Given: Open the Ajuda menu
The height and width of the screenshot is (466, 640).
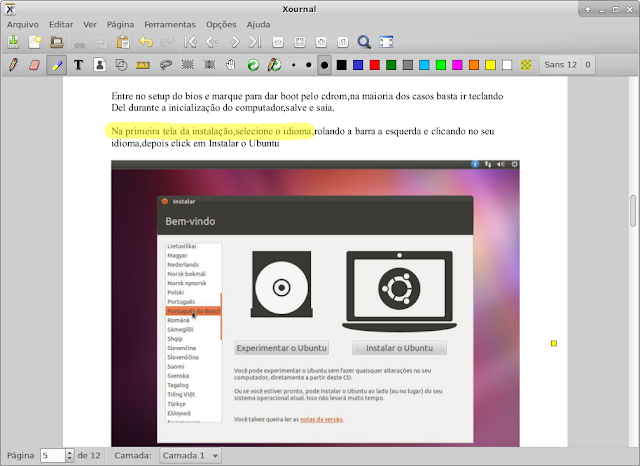Looking at the screenshot, I should [x=258, y=24].
